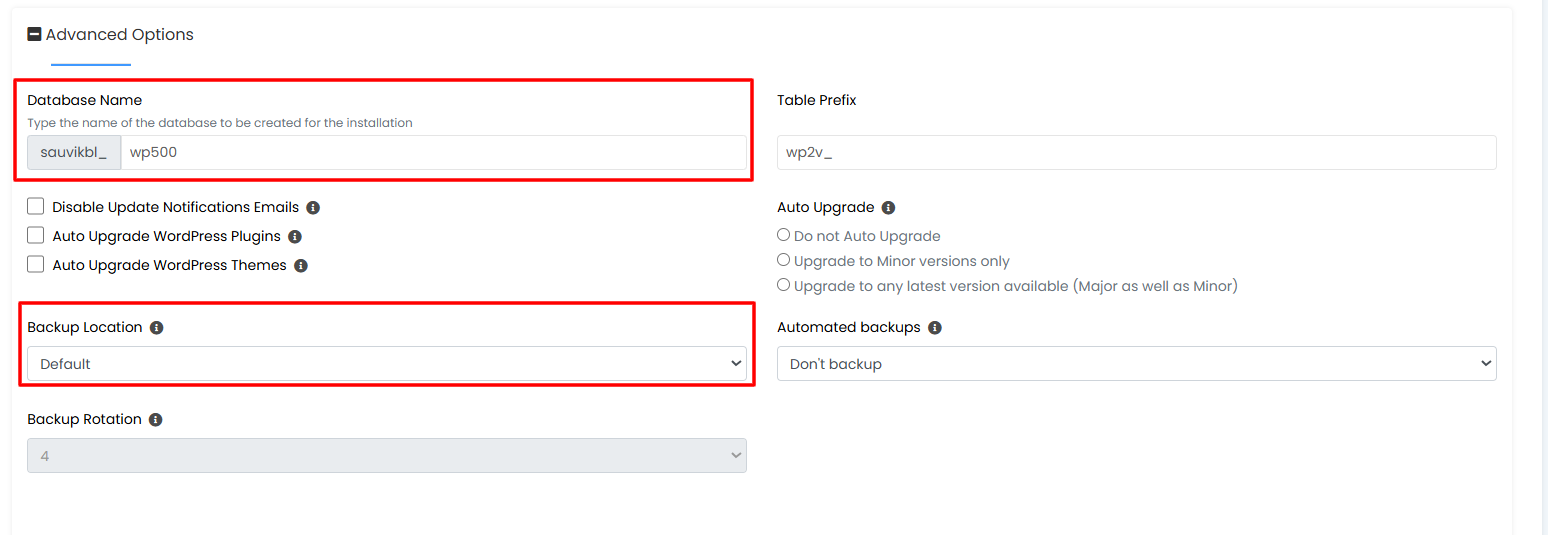The height and width of the screenshot is (535, 1548).
Task: Select Upgrade to Minor versions only
Action: (x=784, y=260)
